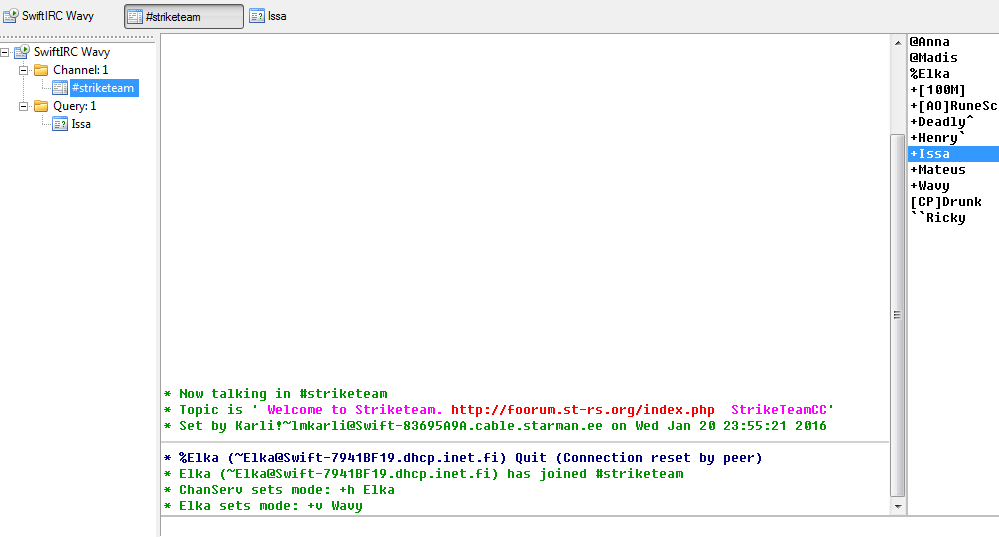Image resolution: width=999 pixels, height=537 pixels.
Task: Click 'StrikeTeamCC' text in topic
Action: (x=779, y=410)
